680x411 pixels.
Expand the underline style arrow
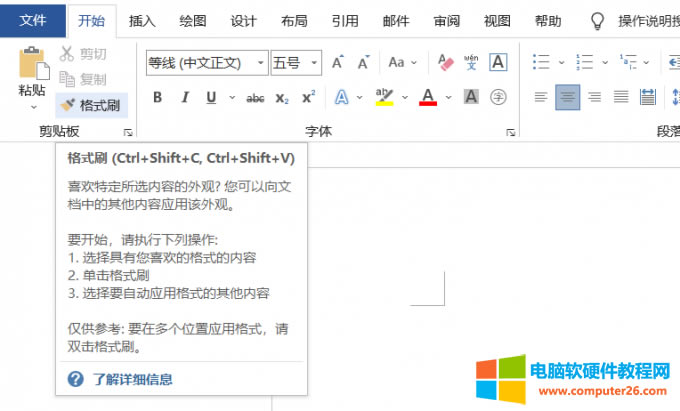pos(232,97)
